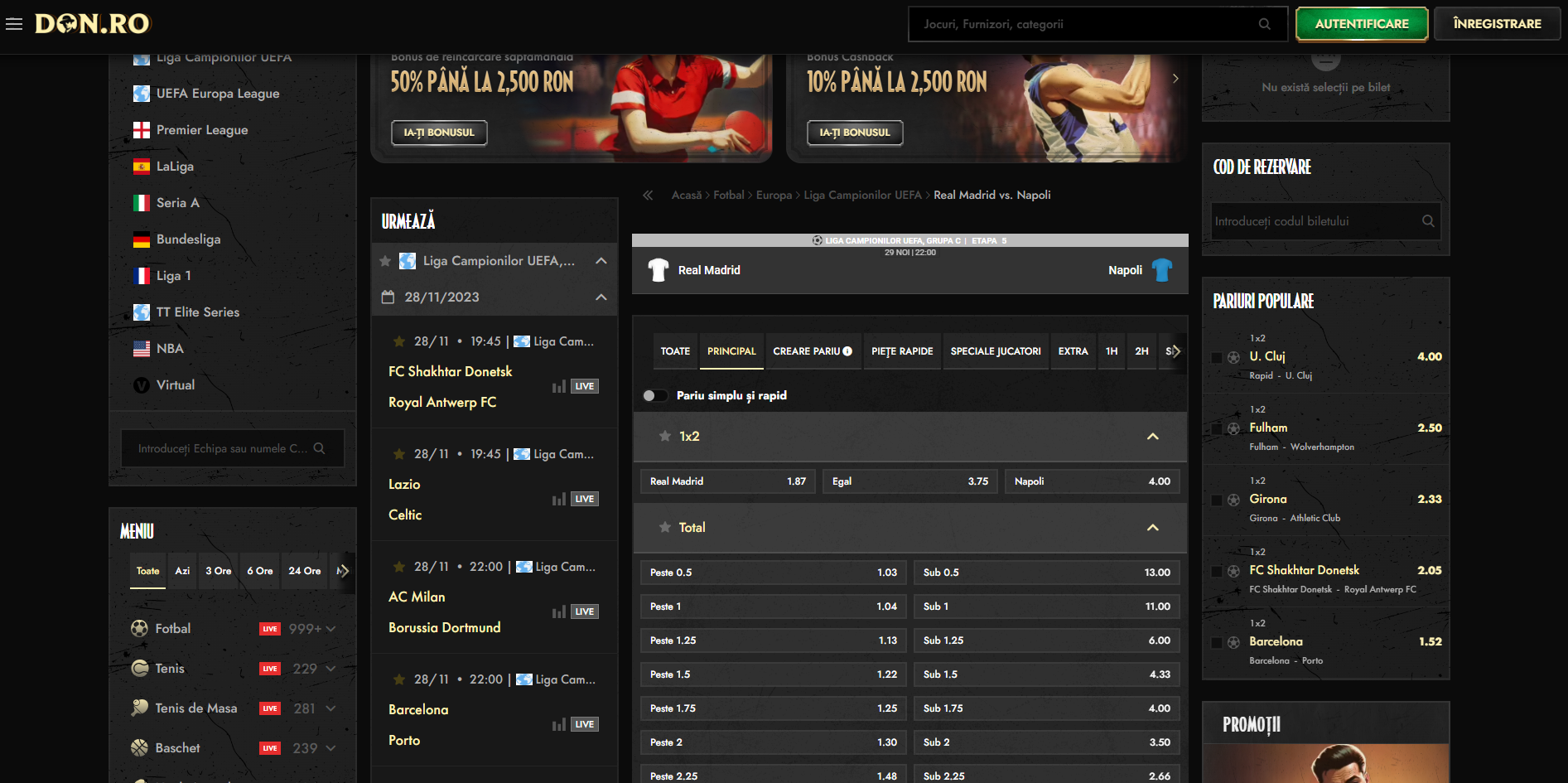Open Premier League in the sidebar
Screen dimensions: 1568x783
(x=202, y=130)
